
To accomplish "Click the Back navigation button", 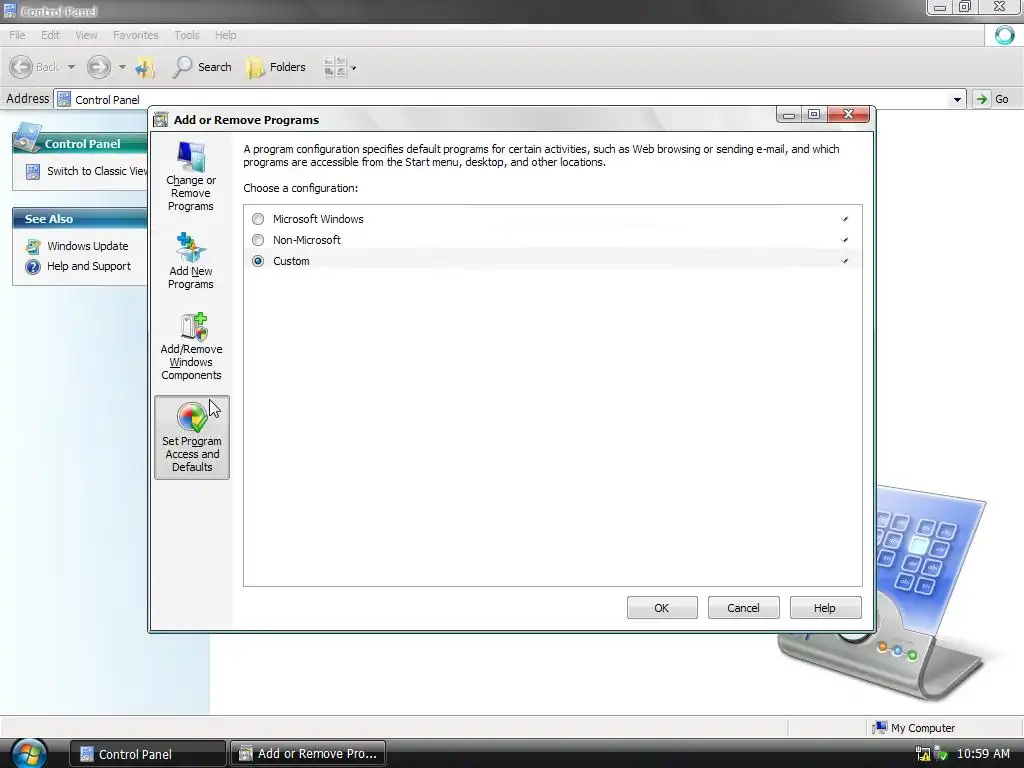I will [34, 67].
